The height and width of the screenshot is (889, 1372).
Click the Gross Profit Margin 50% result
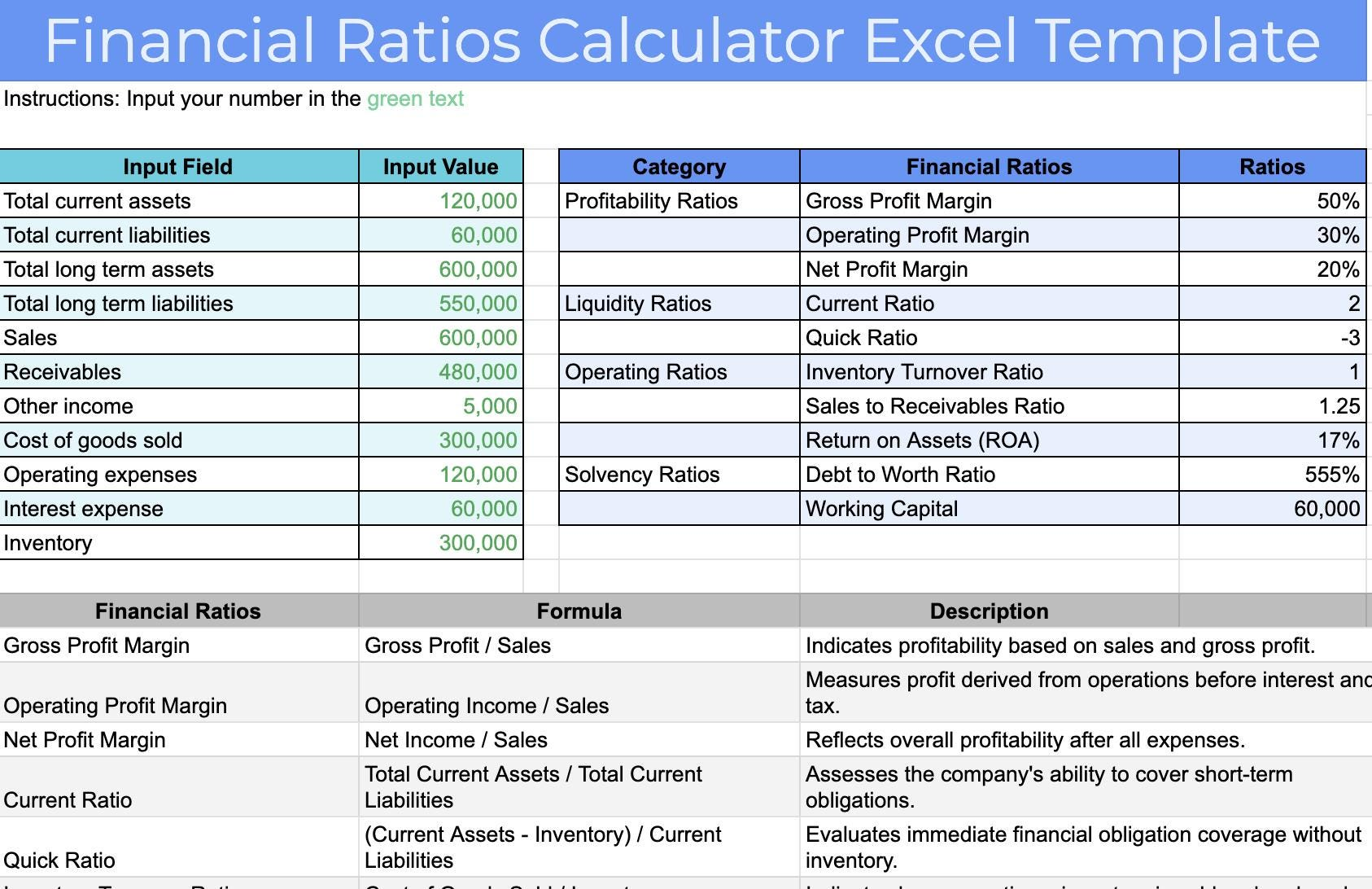click(1338, 201)
